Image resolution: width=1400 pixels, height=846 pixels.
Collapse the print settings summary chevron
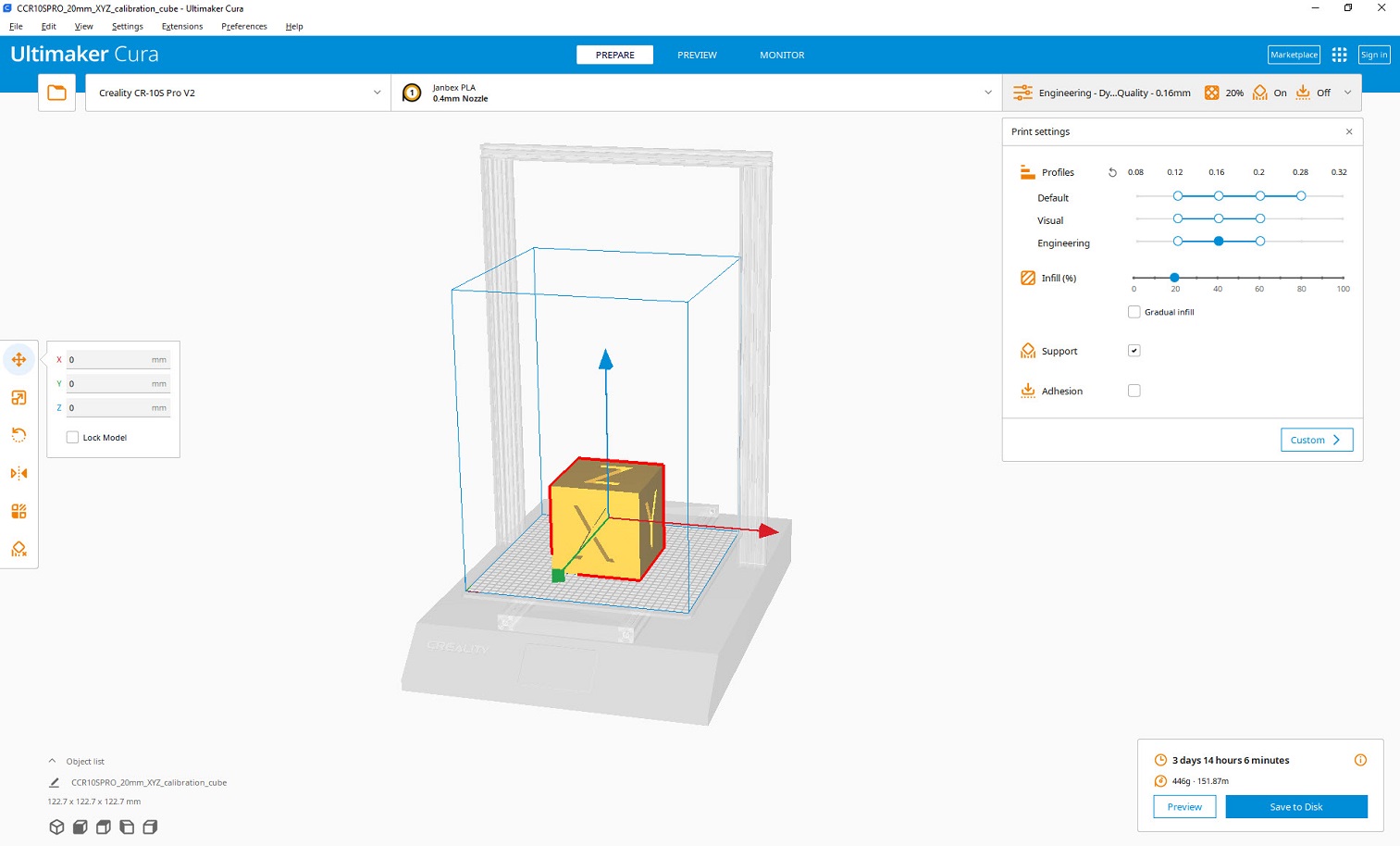[x=1347, y=93]
